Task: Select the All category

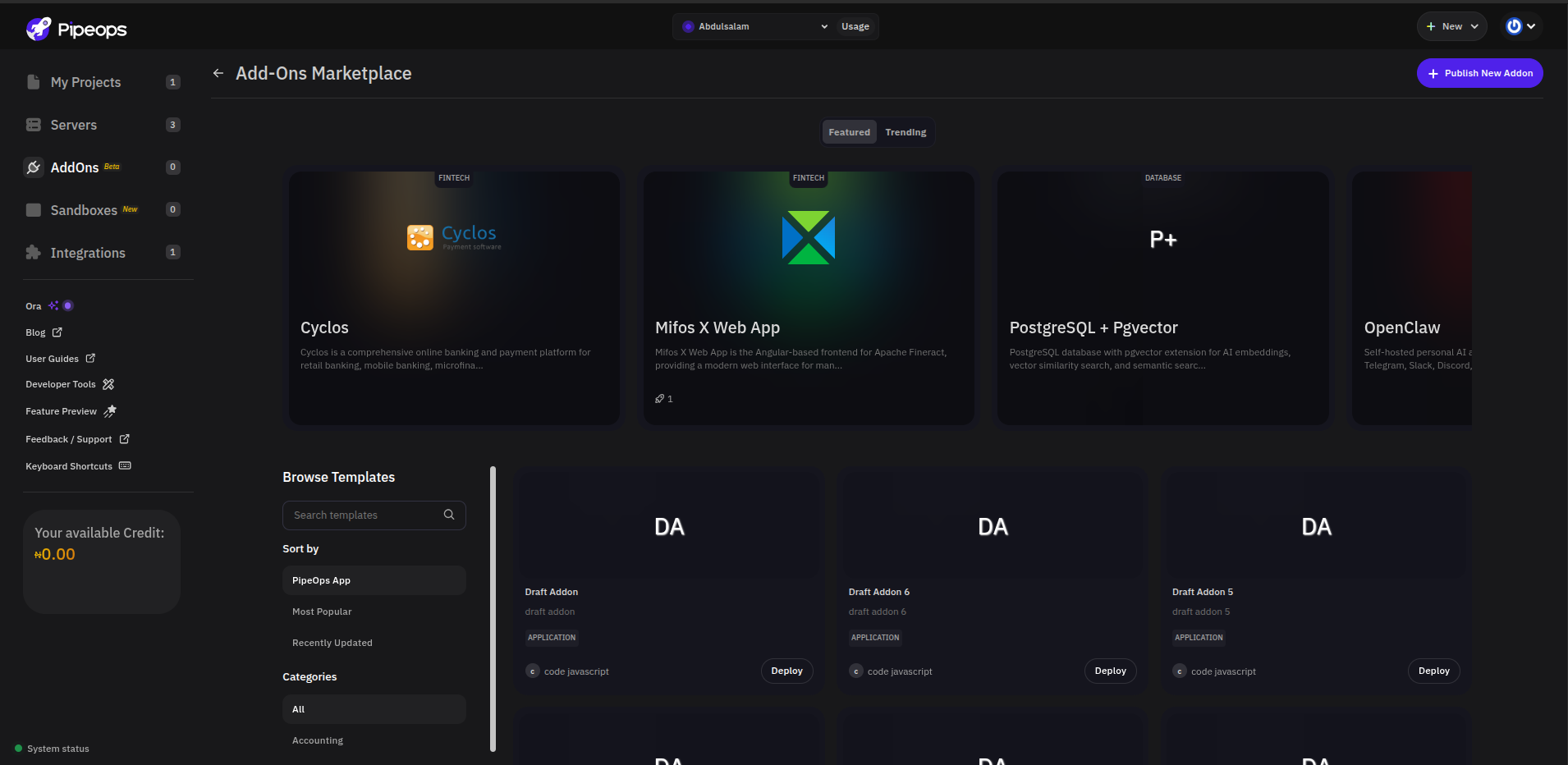Action: point(374,709)
